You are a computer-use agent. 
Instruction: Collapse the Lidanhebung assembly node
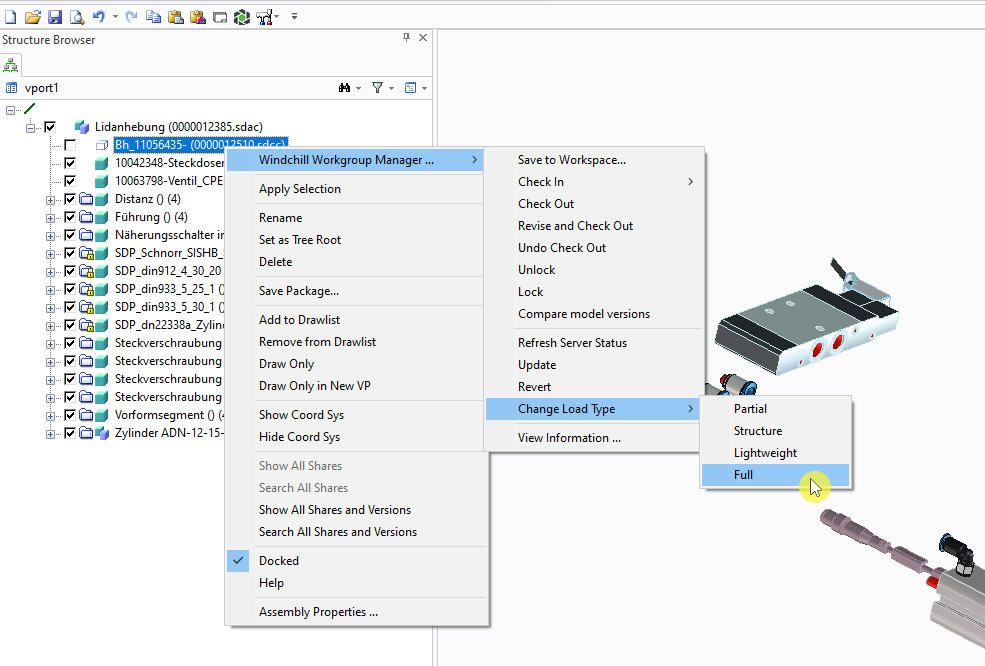tap(31, 127)
